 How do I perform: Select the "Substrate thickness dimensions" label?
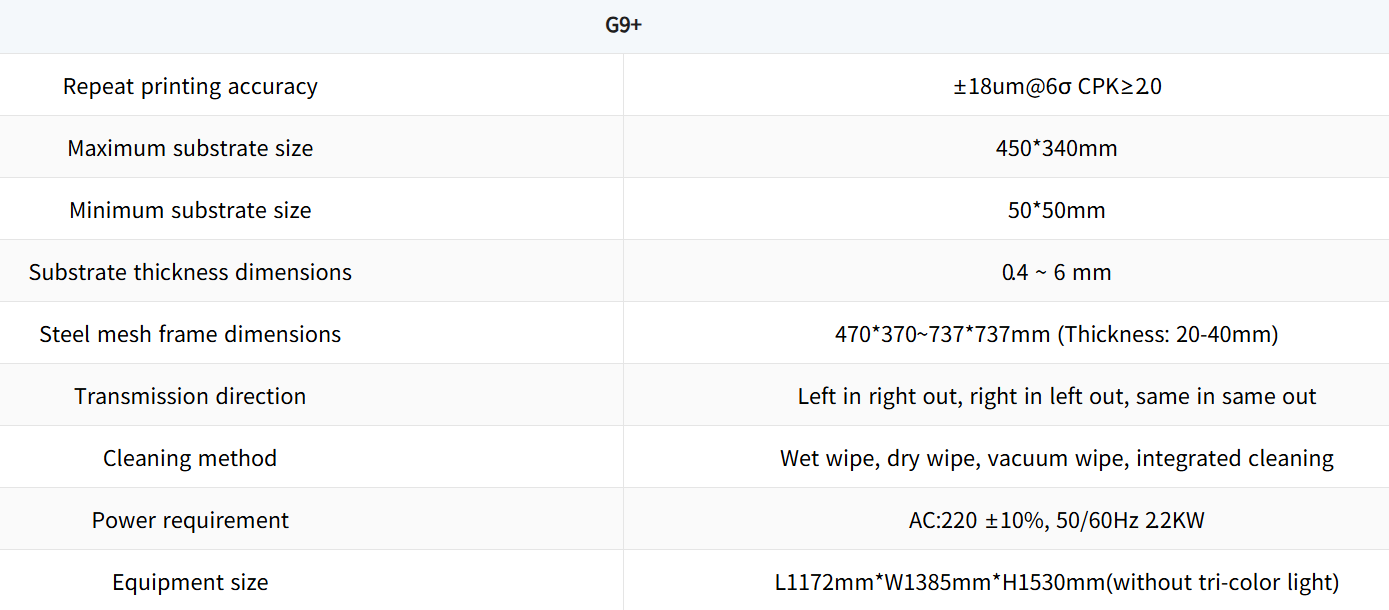[190, 272]
